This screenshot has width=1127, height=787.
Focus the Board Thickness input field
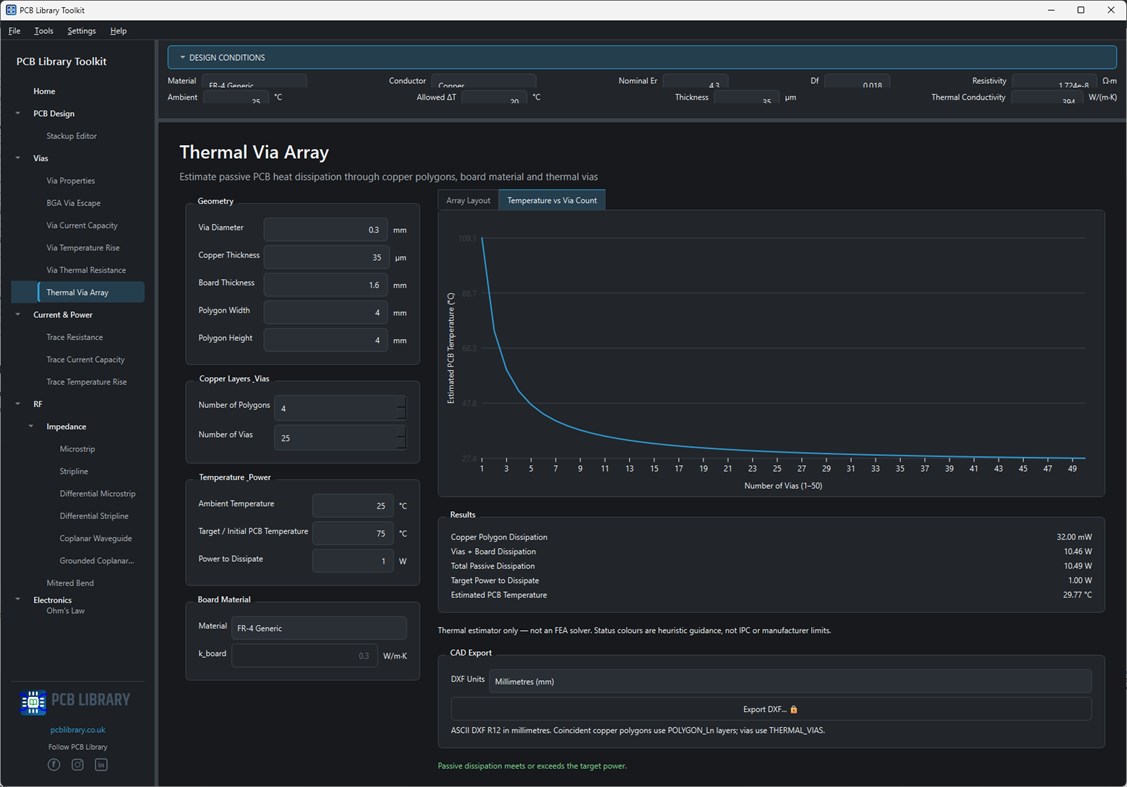point(326,285)
